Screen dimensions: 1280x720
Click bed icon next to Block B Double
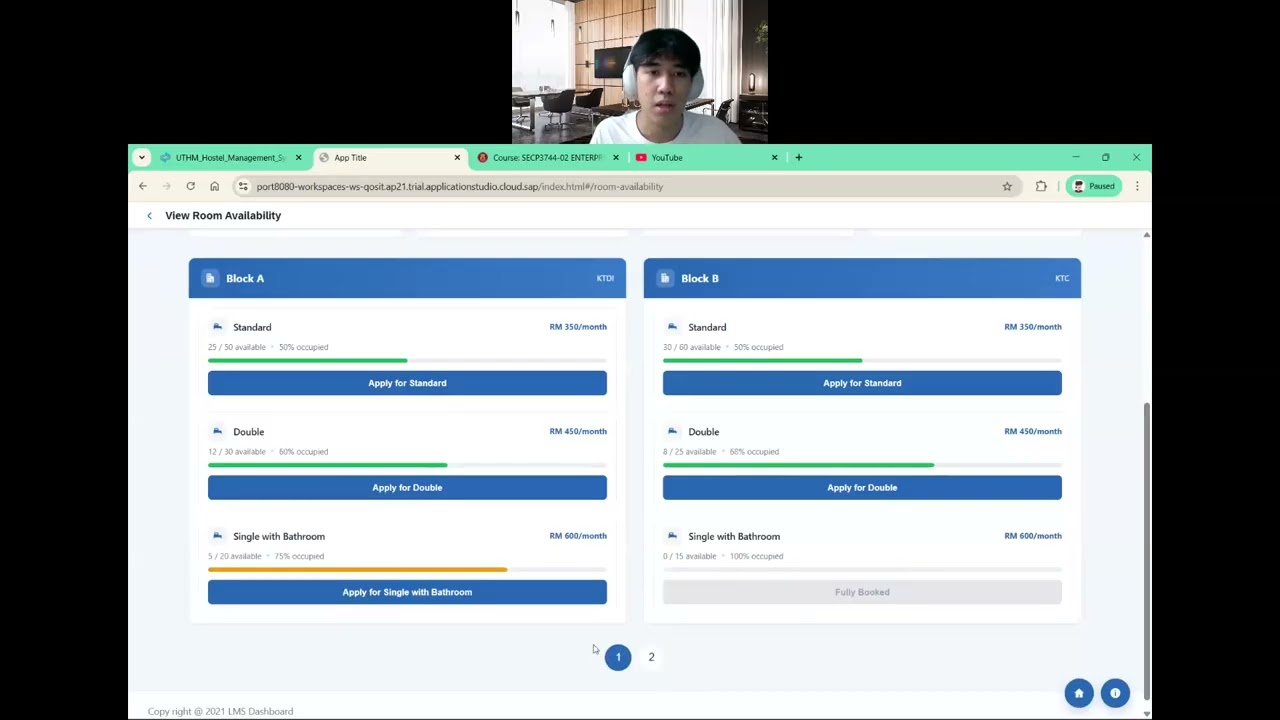tap(672, 431)
